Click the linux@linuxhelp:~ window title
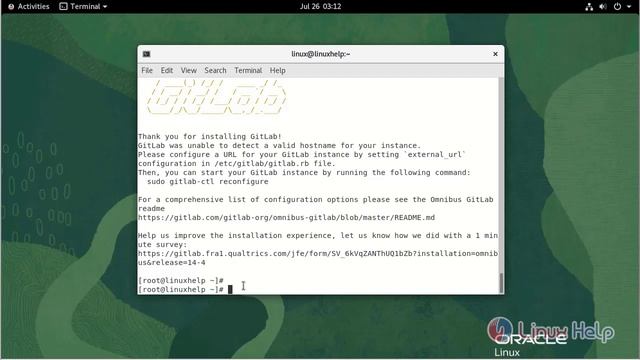640x360 pixels. (x=320, y=54)
